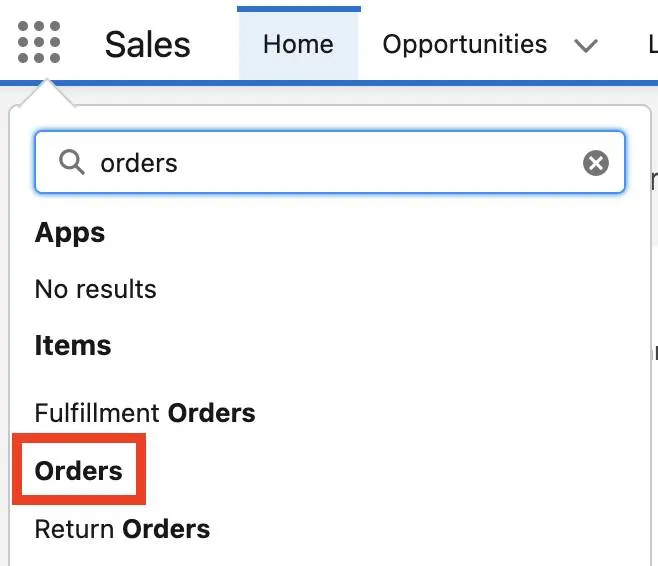Click the Items section heading
Viewport: 658px width, 566px height.
(x=73, y=345)
